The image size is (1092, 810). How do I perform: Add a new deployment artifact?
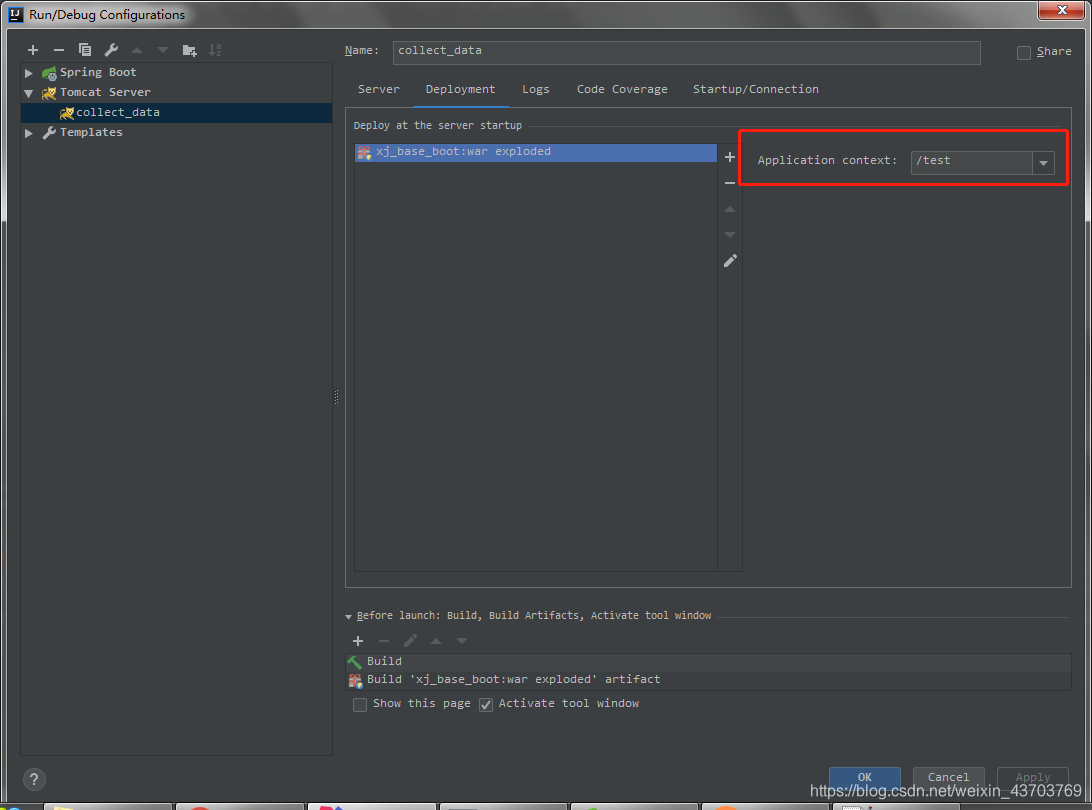point(730,157)
